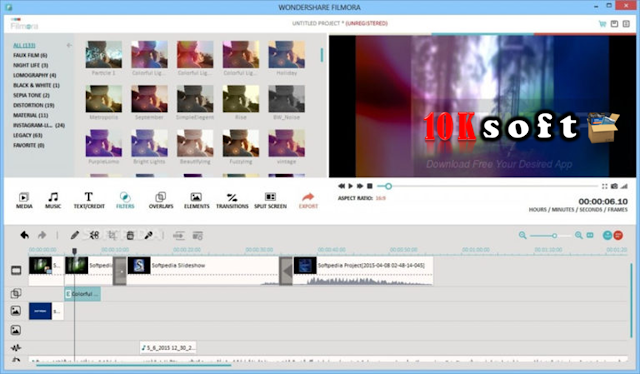
Task: Click the filter library scrollbar
Action: tap(322, 55)
